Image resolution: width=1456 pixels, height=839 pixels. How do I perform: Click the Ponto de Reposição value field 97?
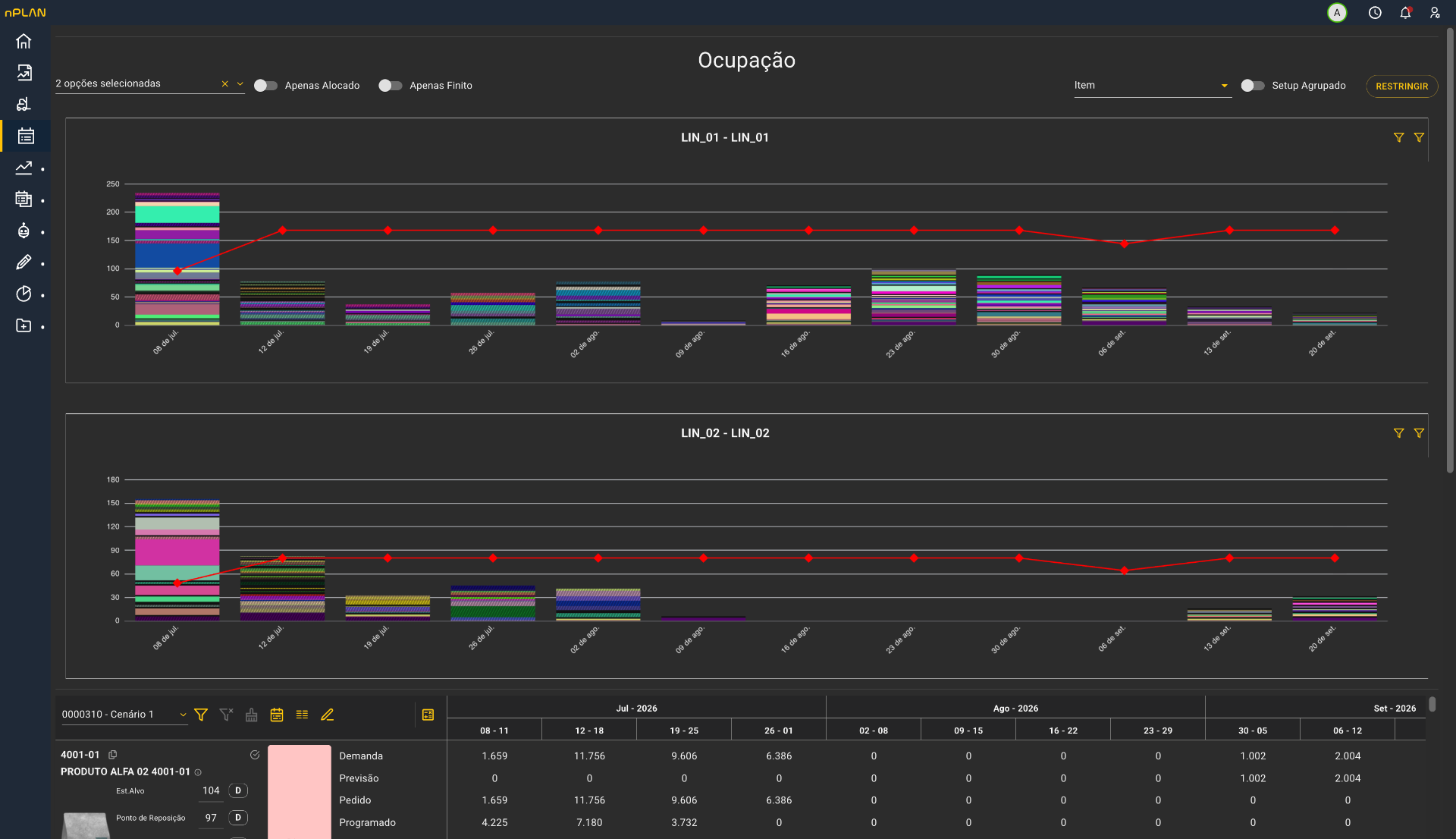coord(211,818)
